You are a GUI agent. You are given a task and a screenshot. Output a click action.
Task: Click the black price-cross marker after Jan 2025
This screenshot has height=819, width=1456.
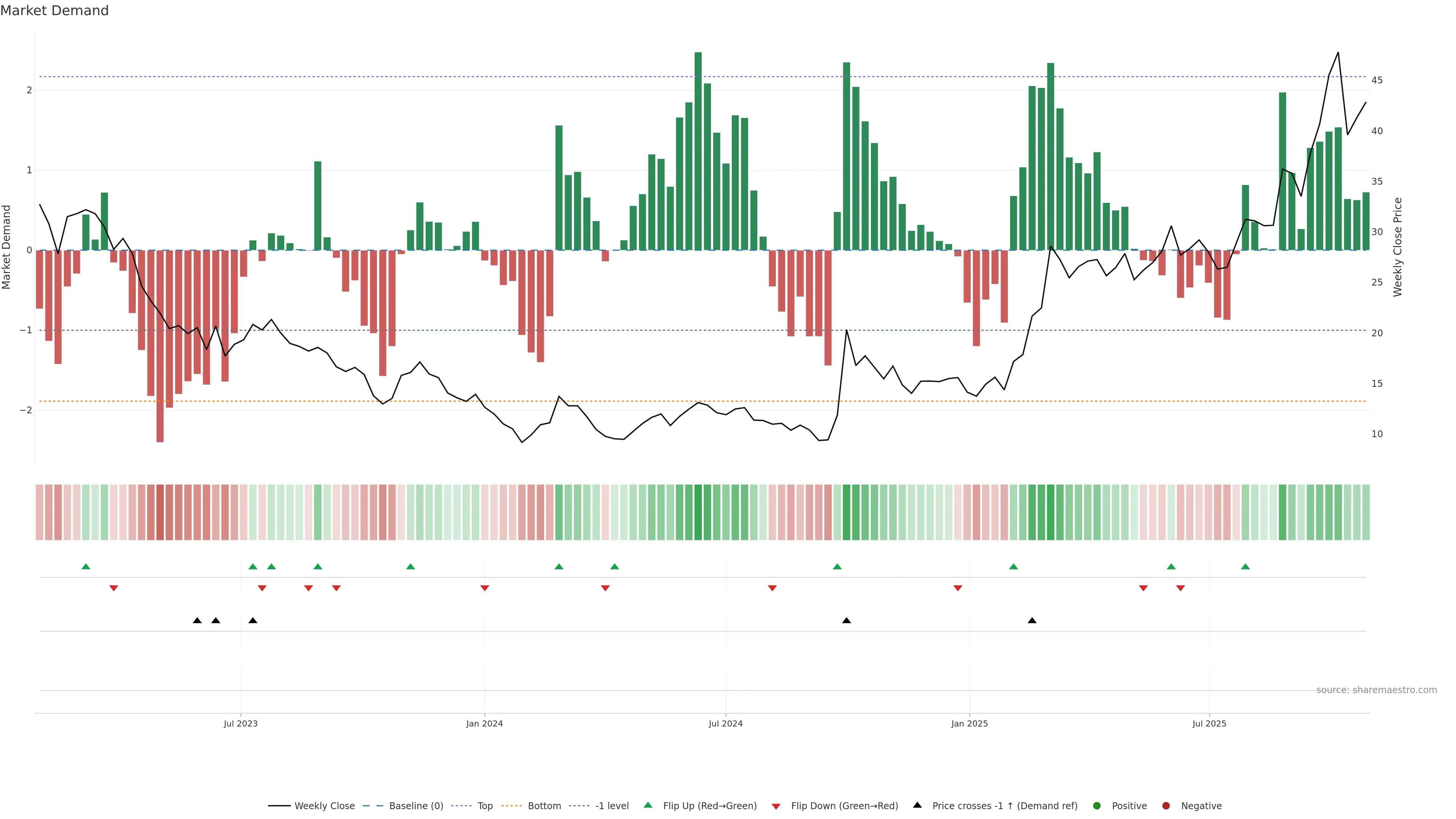1031,621
